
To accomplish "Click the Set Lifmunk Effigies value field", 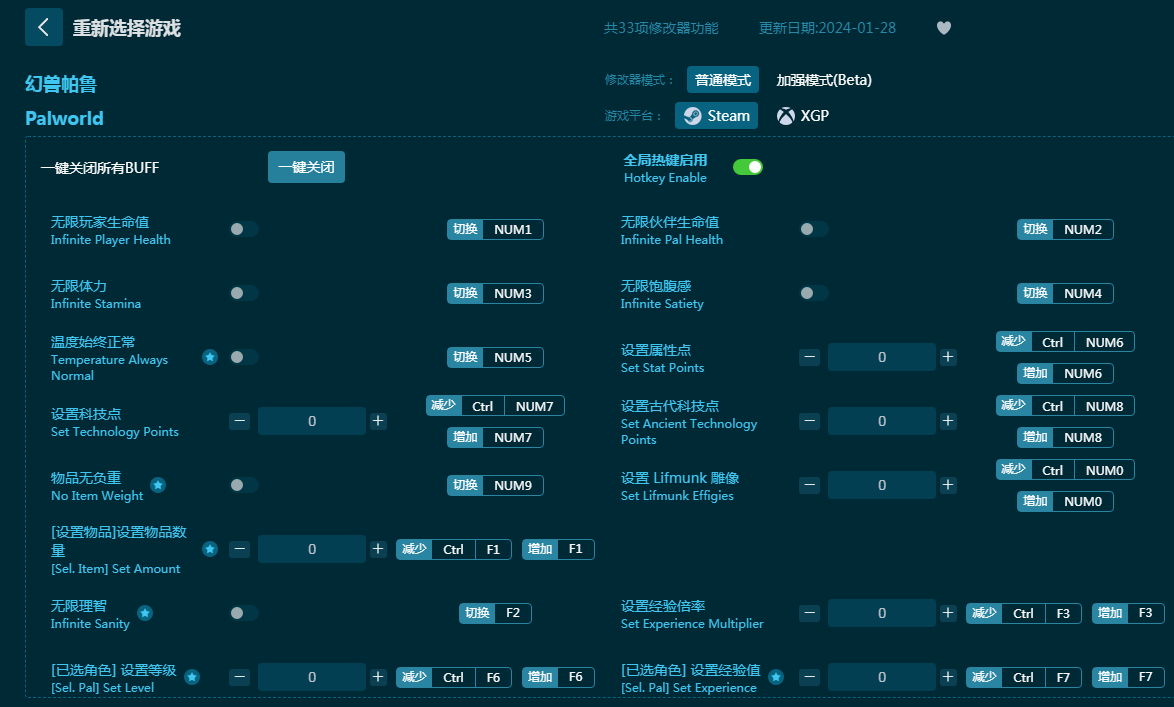I will tap(882, 485).
